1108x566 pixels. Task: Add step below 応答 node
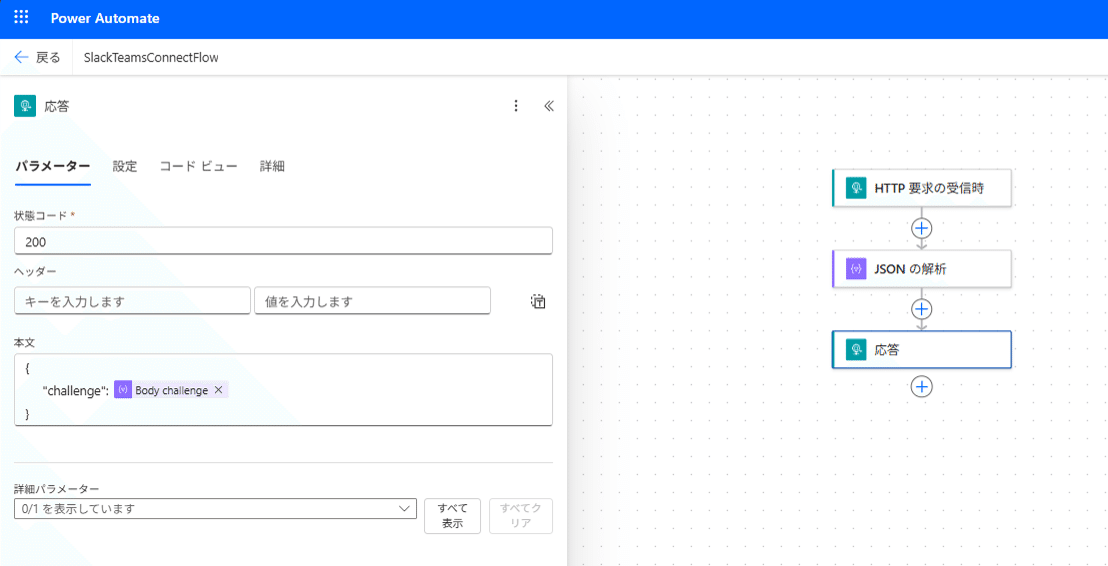point(922,387)
